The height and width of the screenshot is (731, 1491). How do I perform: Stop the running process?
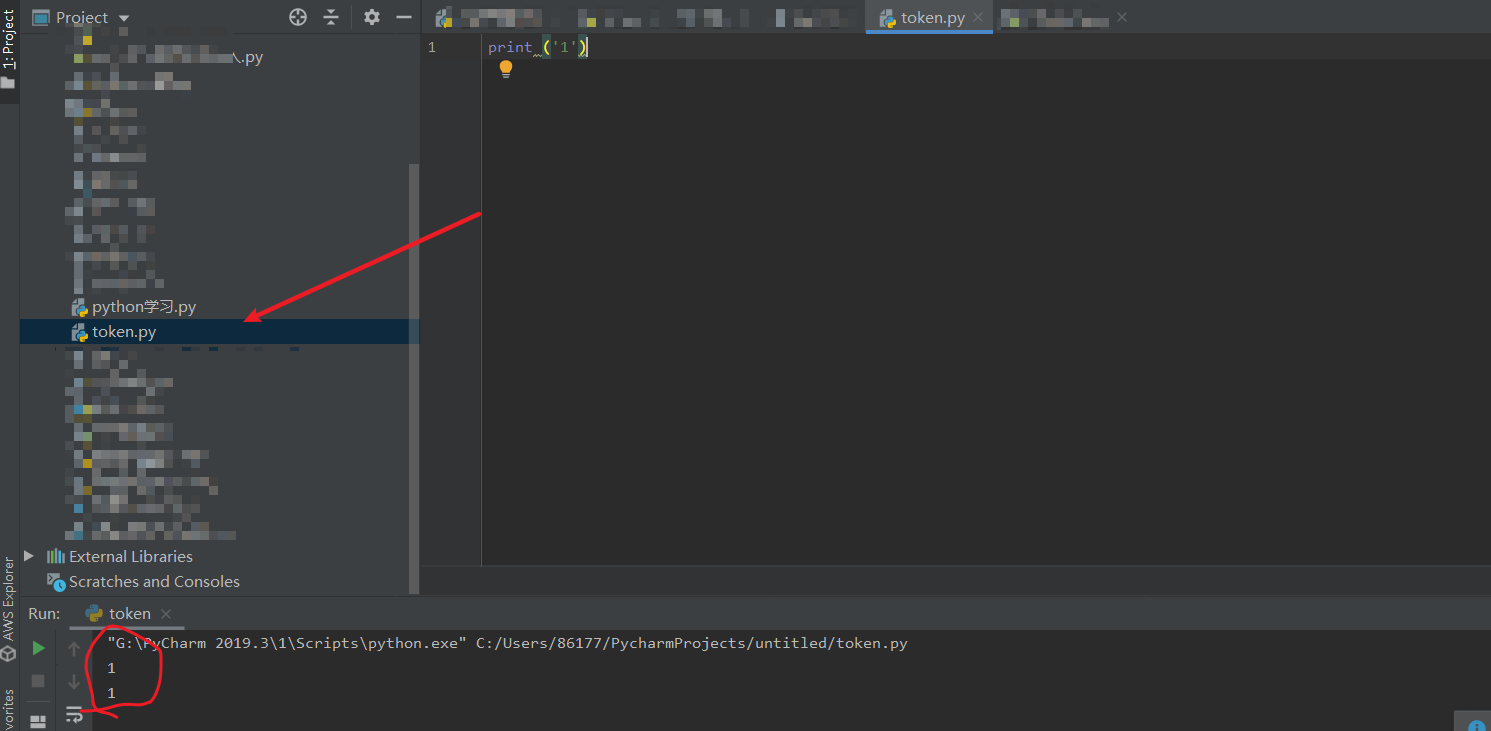[x=38, y=681]
